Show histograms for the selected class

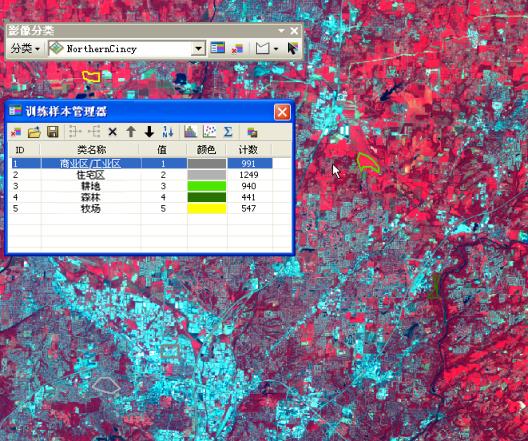click(x=190, y=132)
